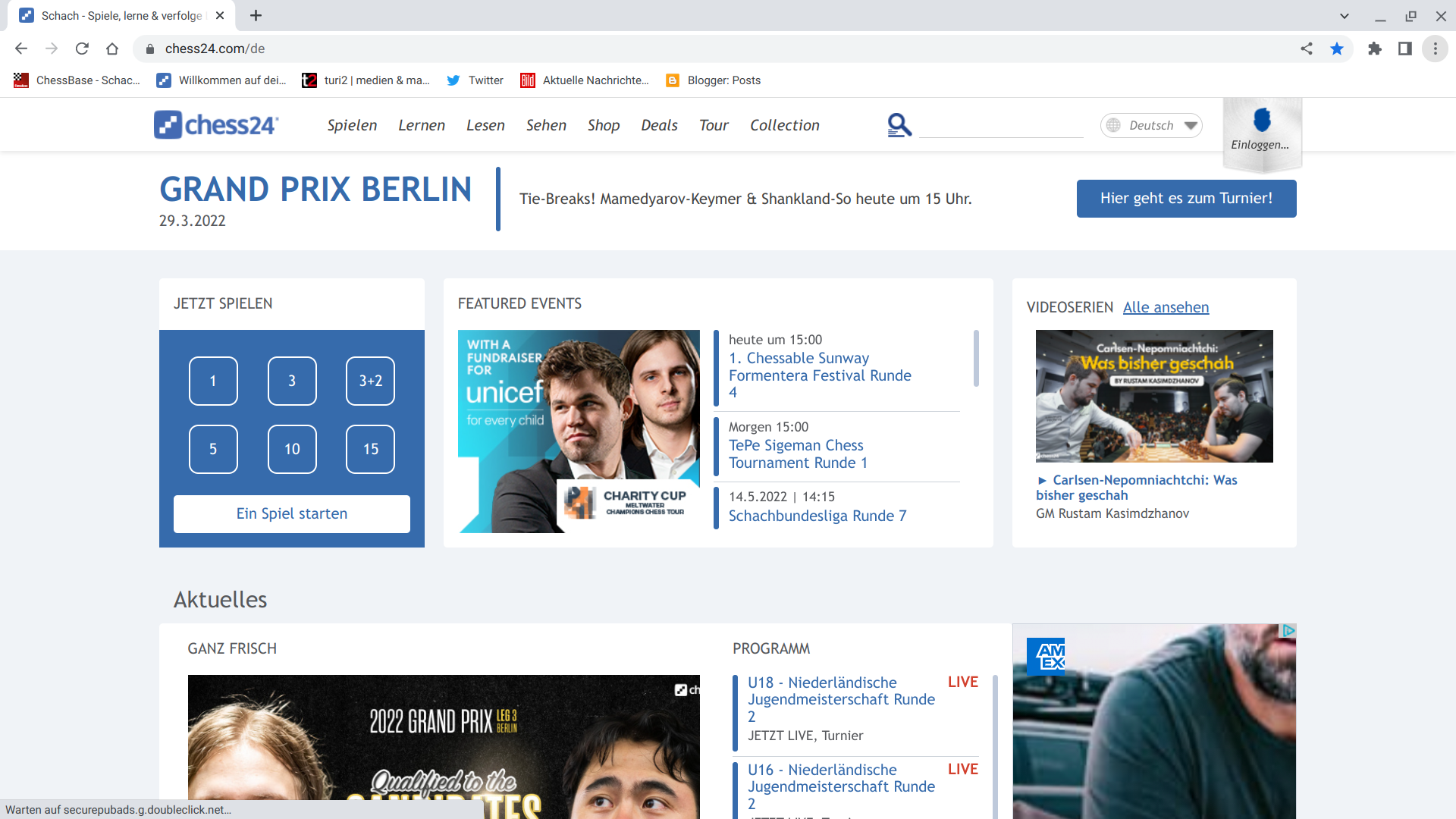Open Willkommen auf dei... bookmark
The image size is (1456, 819).
point(221,80)
